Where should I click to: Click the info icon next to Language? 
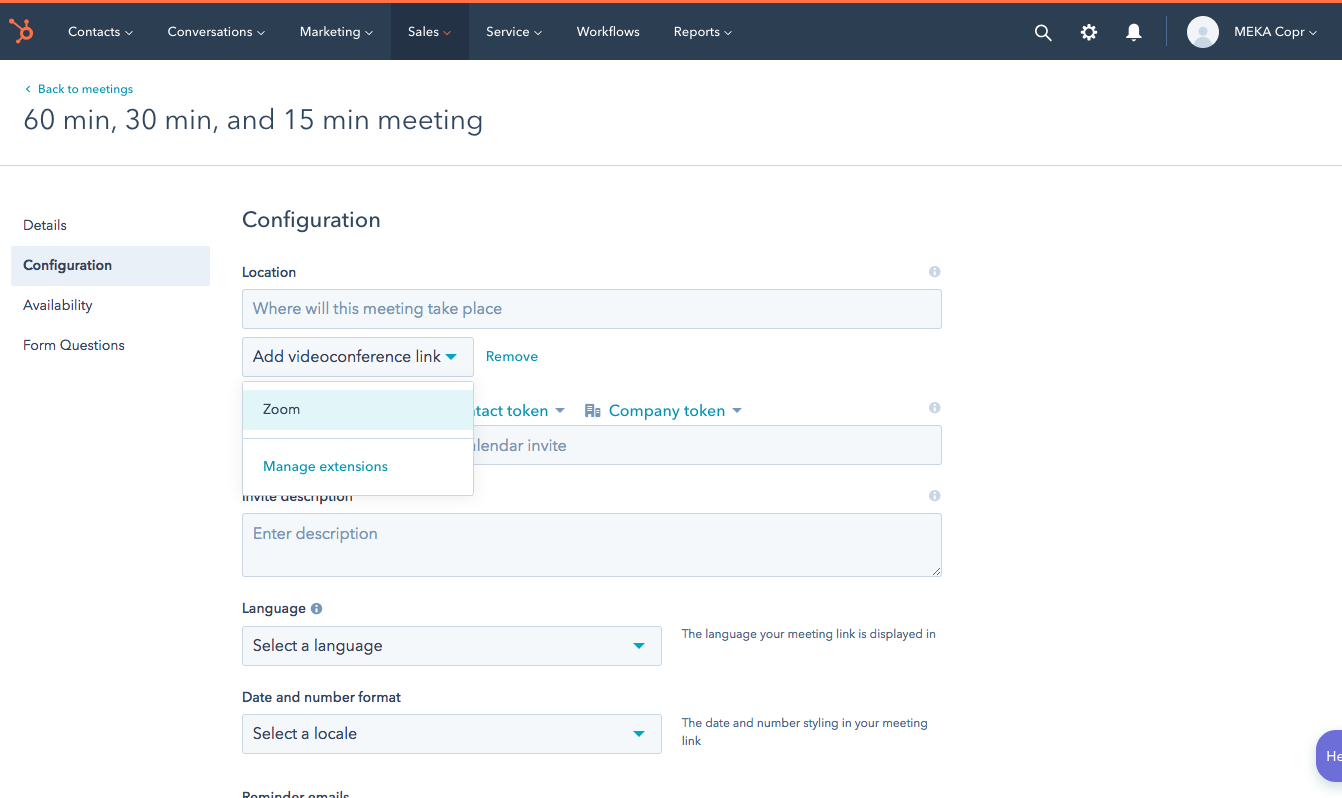point(317,608)
